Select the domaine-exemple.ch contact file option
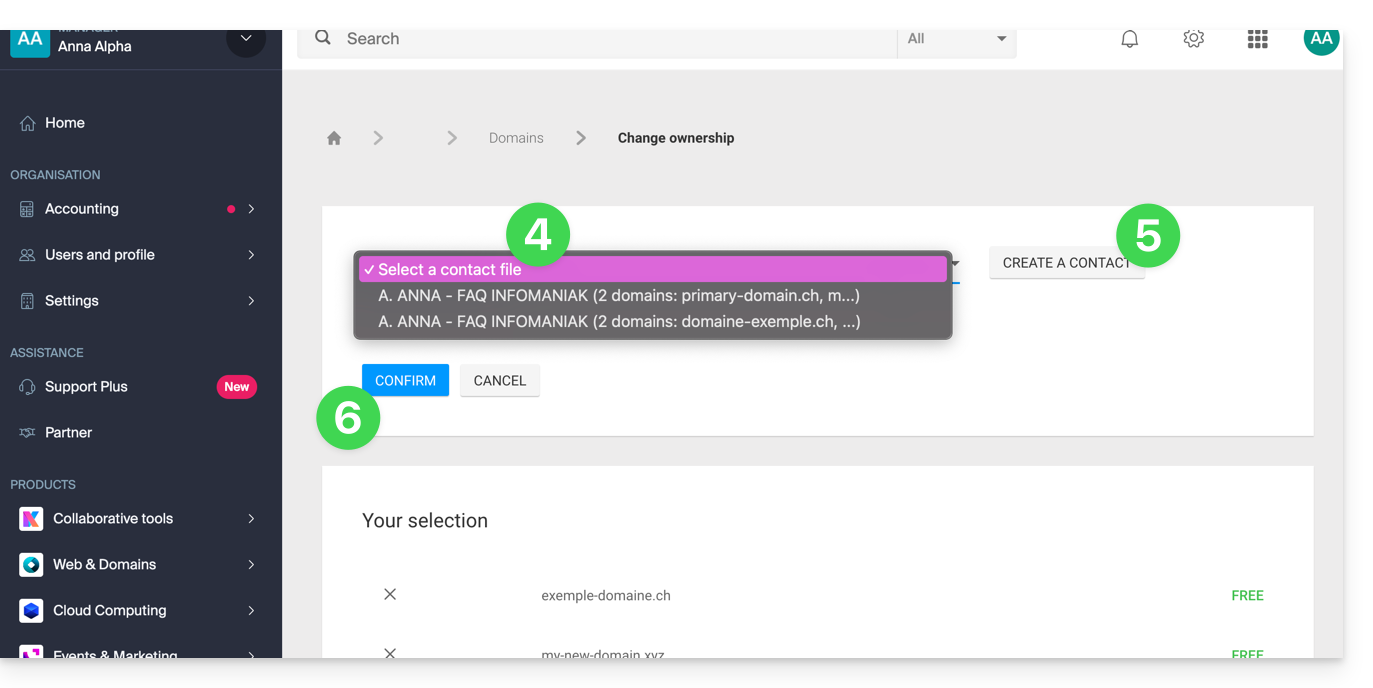The image size is (1373, 688). 618,322
